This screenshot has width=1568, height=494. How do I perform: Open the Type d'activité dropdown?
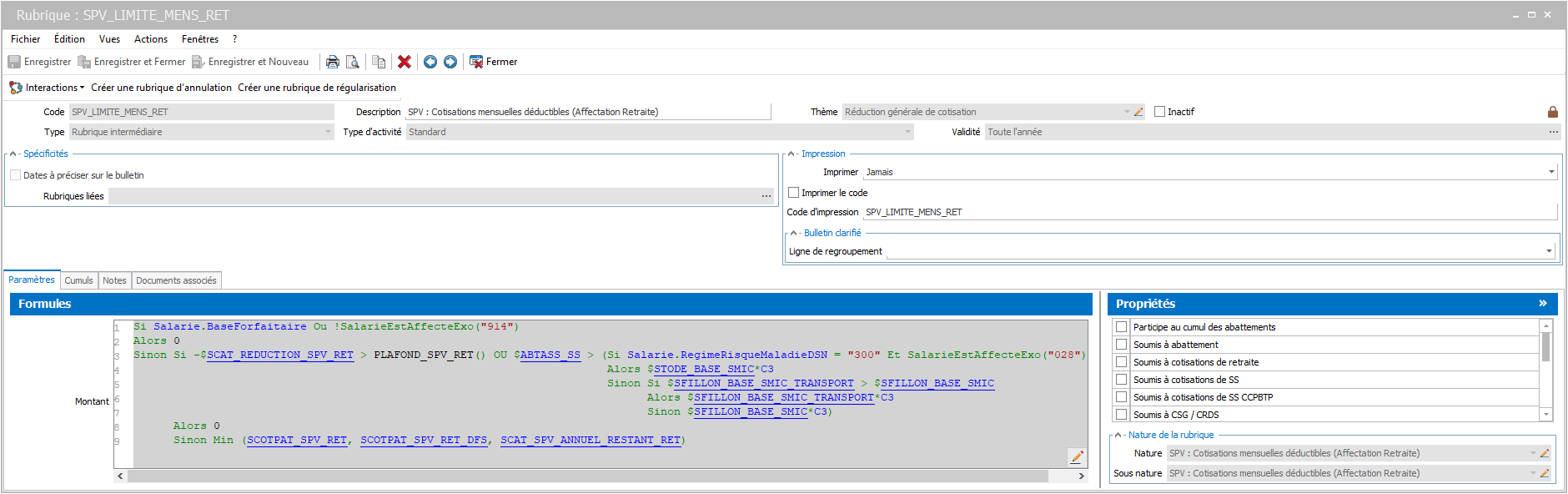click(x=907, y=132)
